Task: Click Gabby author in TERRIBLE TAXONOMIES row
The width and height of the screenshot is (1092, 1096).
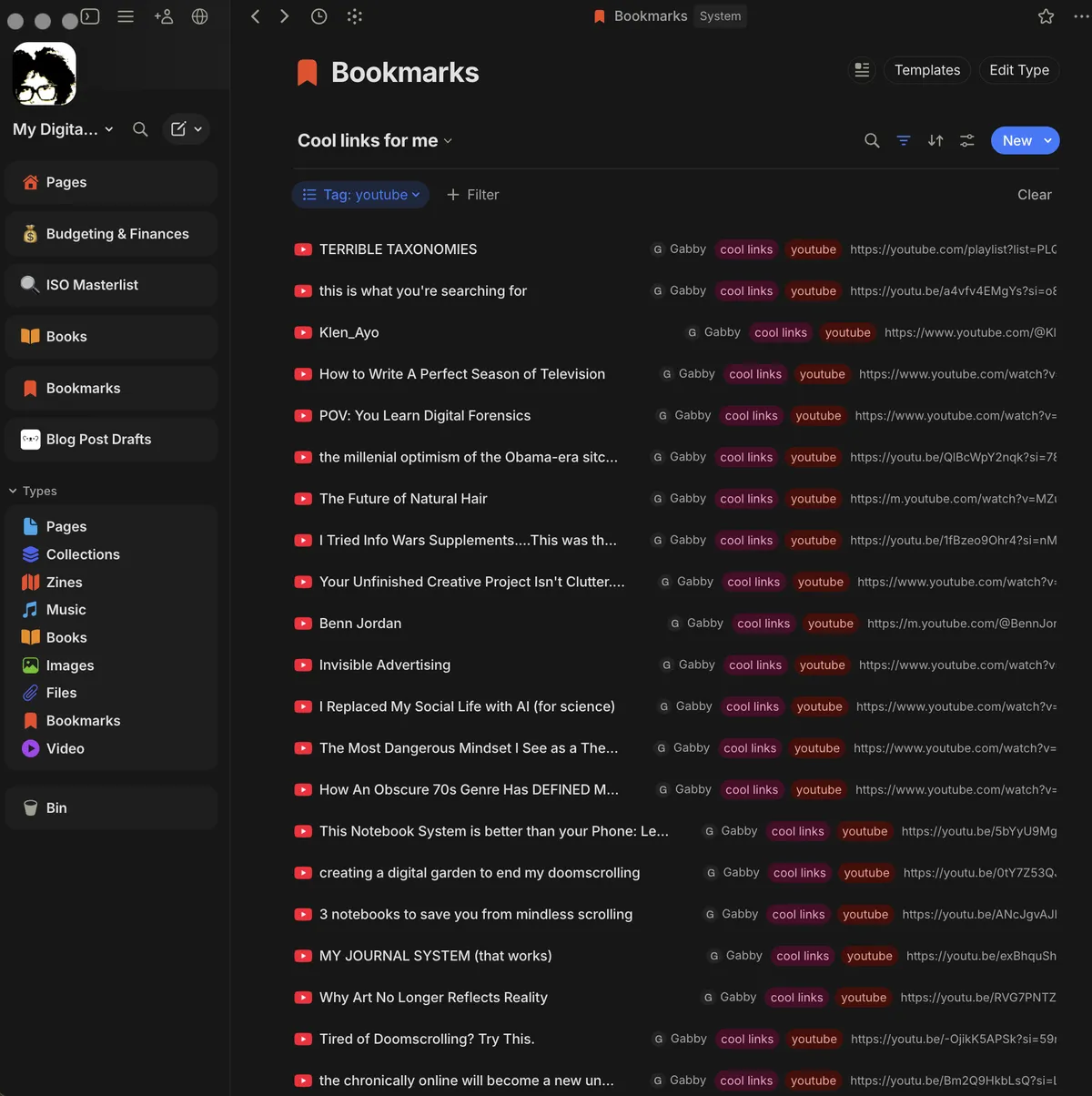Action: [679, 249]
